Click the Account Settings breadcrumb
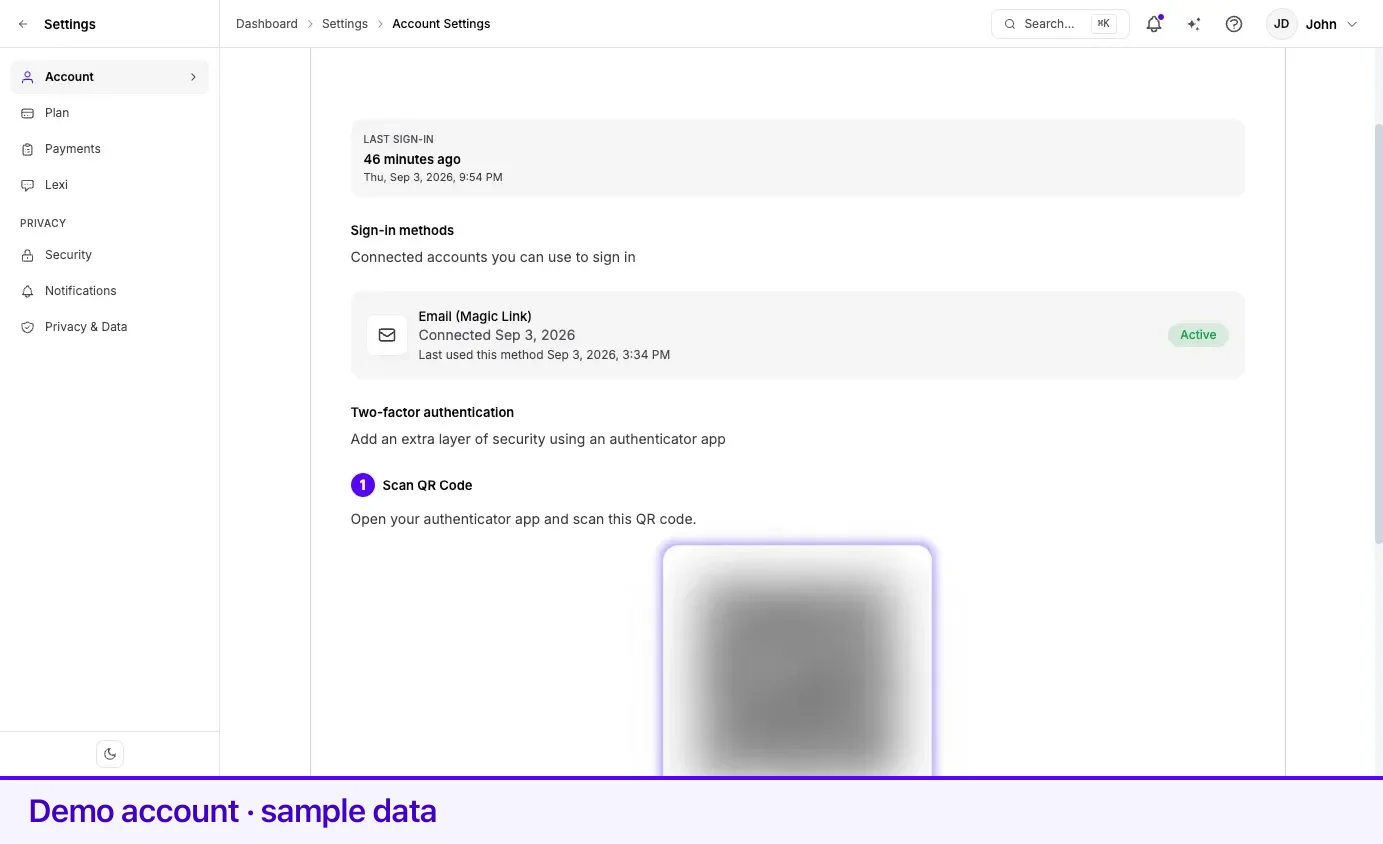 (x=441, y=24)
